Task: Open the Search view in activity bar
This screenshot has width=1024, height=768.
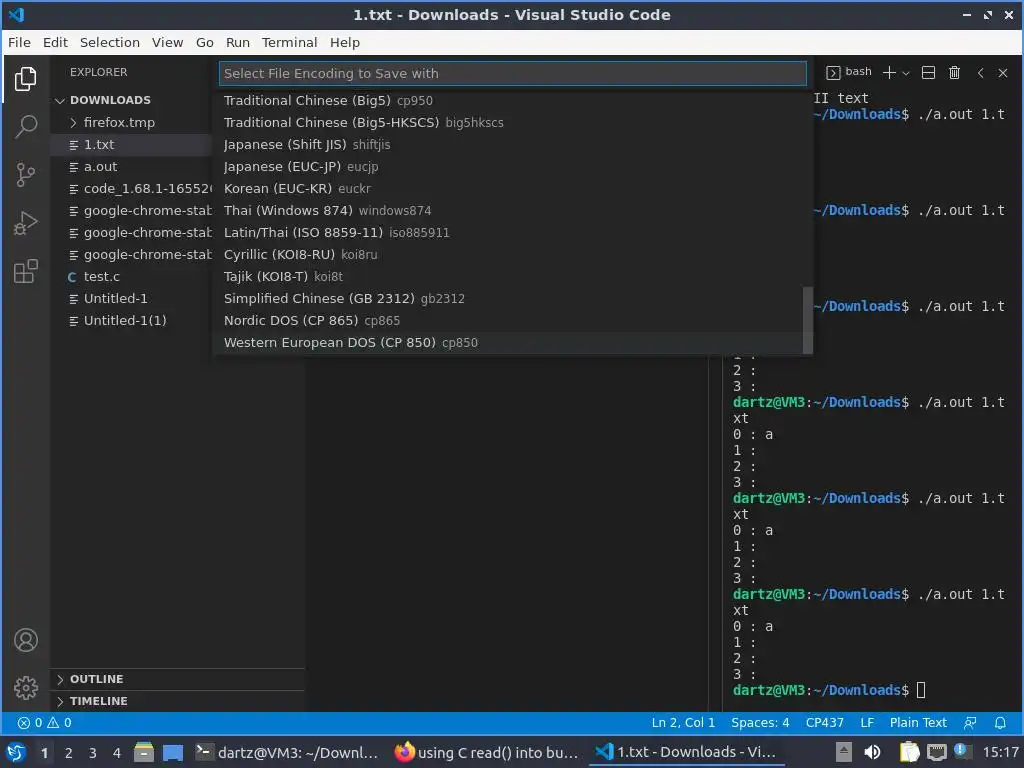Action: [x=25, y=127]
